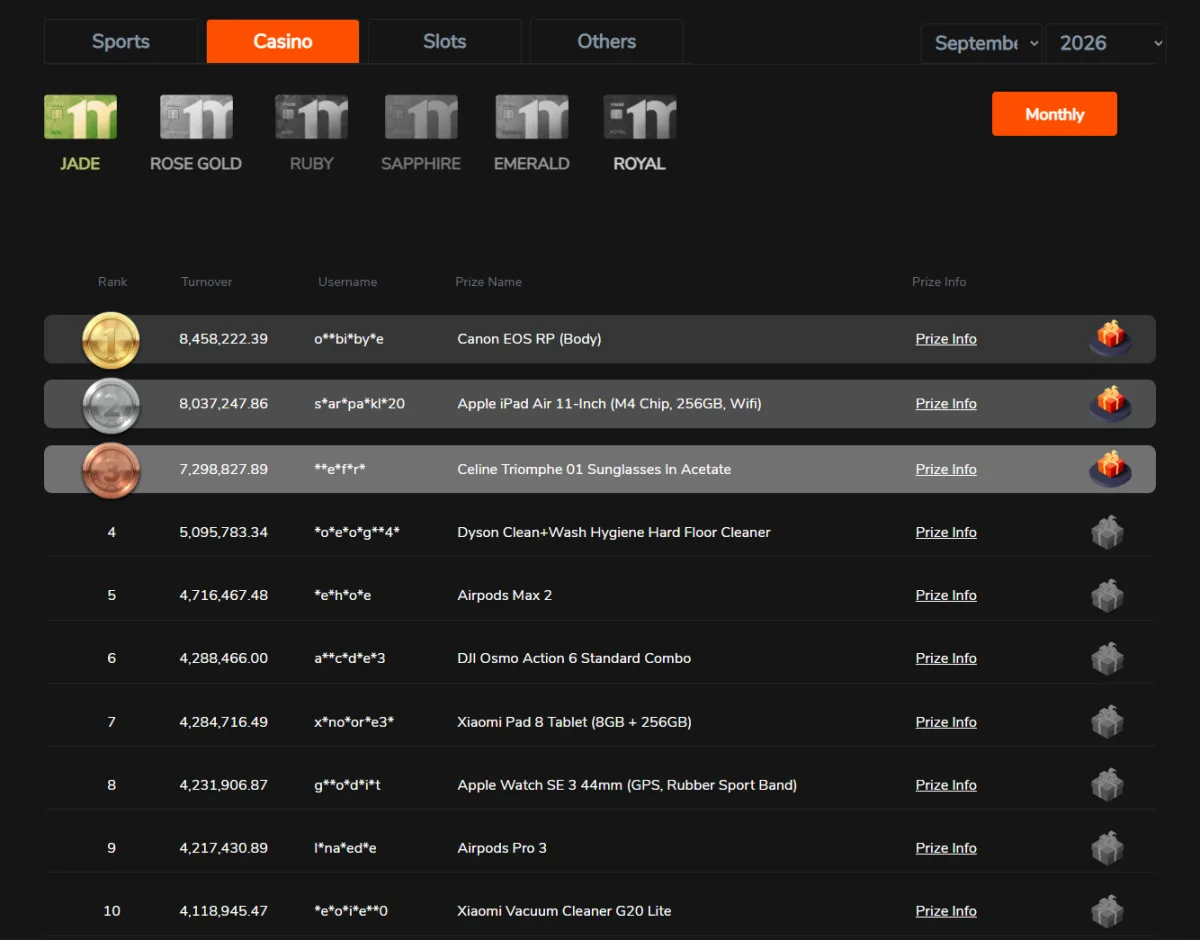This screenshot has width=1200, height=940.
Task: Click prize name Canon EOS RP (Body)
Action: point(530,339)
